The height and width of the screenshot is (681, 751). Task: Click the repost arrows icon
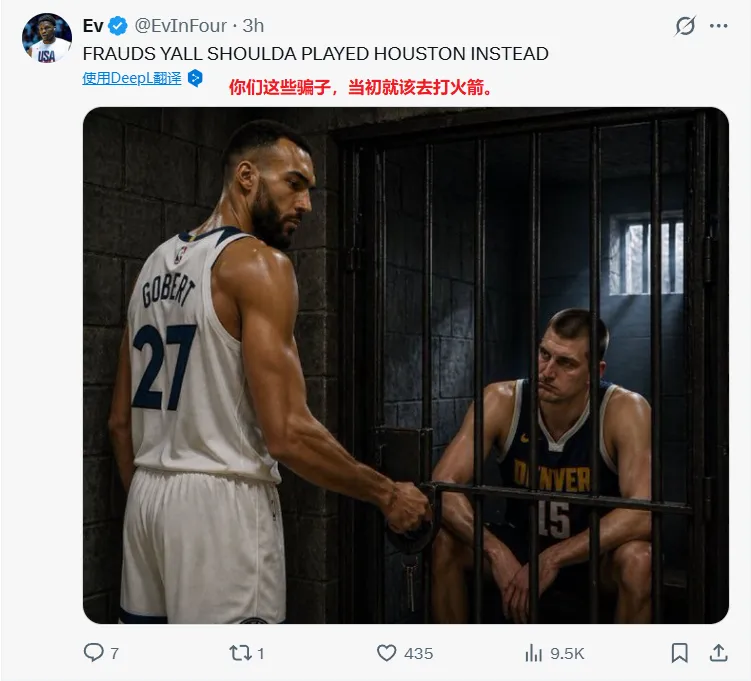pyautogui.click(x=240, y=653)
